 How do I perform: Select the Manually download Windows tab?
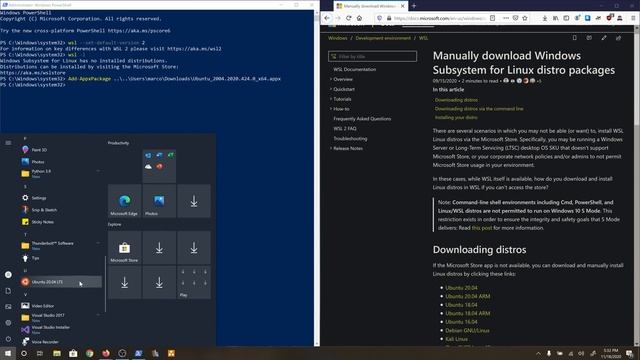(x=371, y=6)
